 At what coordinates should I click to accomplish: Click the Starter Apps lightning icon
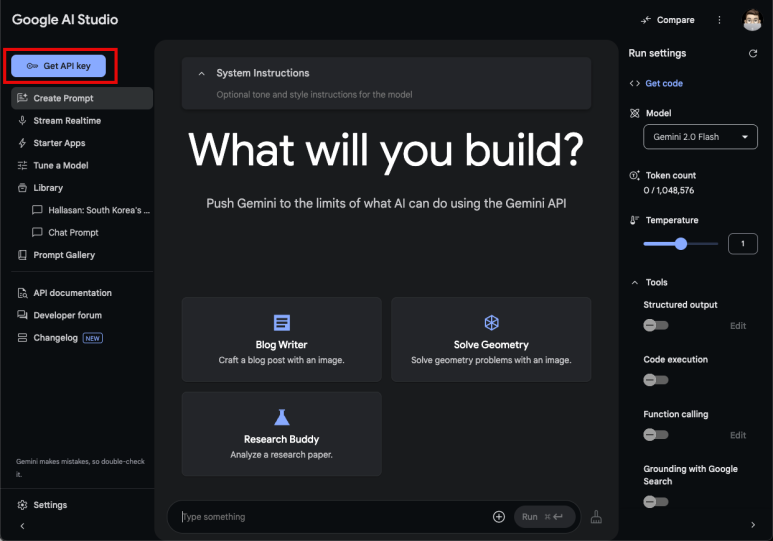pos(22,143)
